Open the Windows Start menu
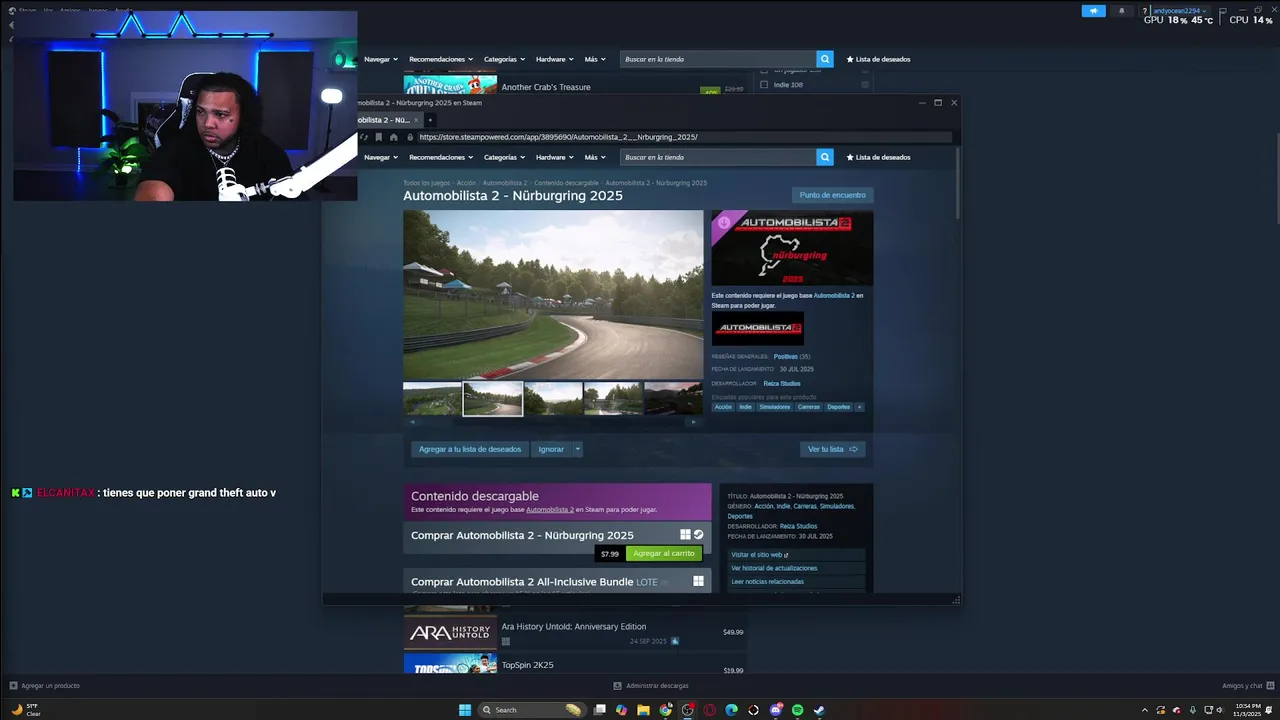 coord(465,710)
